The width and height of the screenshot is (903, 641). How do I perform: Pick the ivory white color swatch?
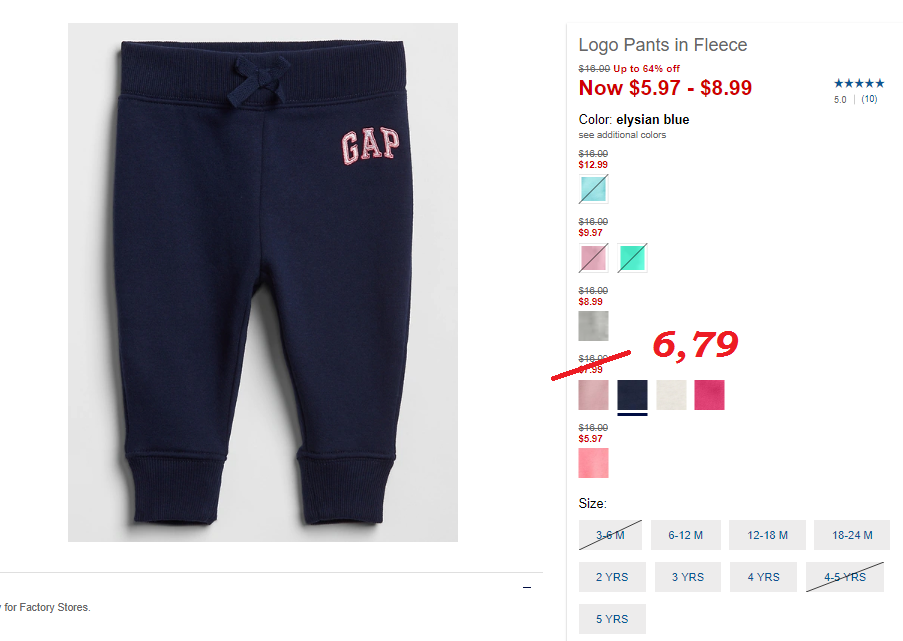pyautogui.click(x=671, y=395)
